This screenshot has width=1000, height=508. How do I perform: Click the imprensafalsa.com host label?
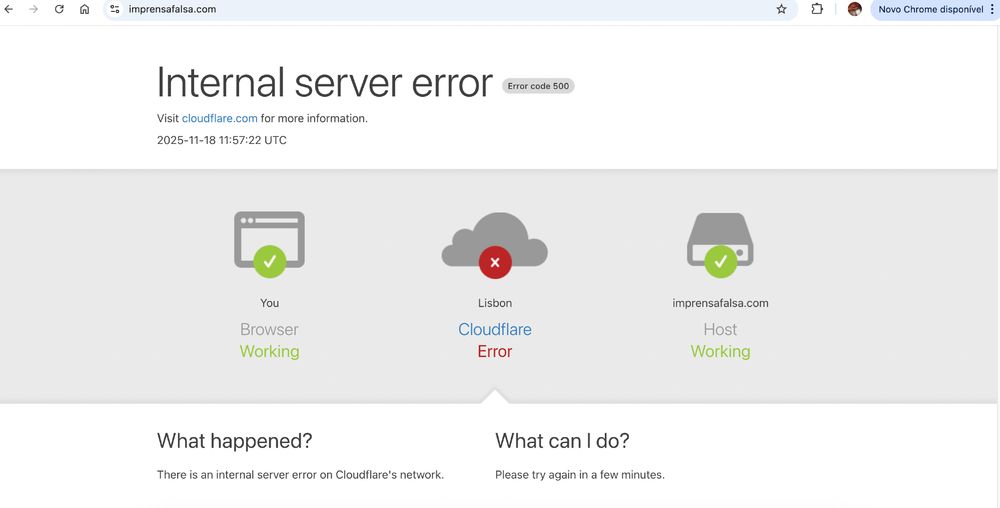720,303
